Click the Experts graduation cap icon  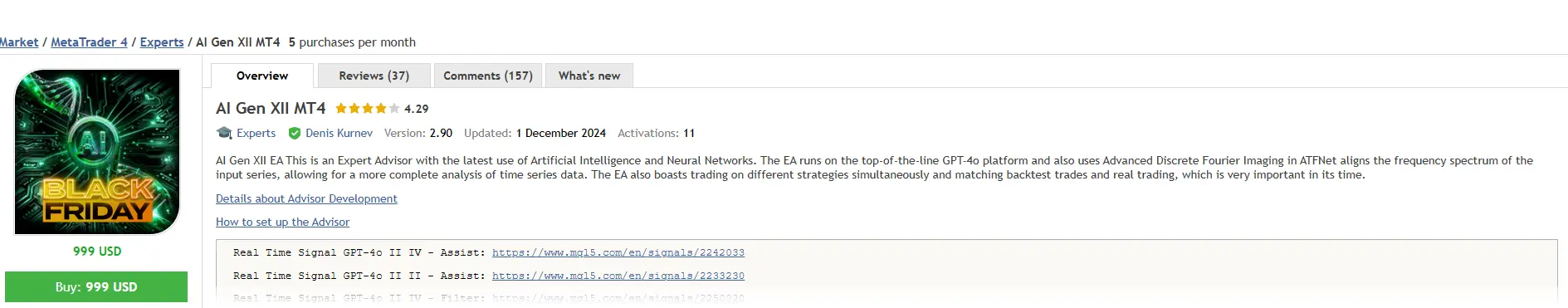224,133
